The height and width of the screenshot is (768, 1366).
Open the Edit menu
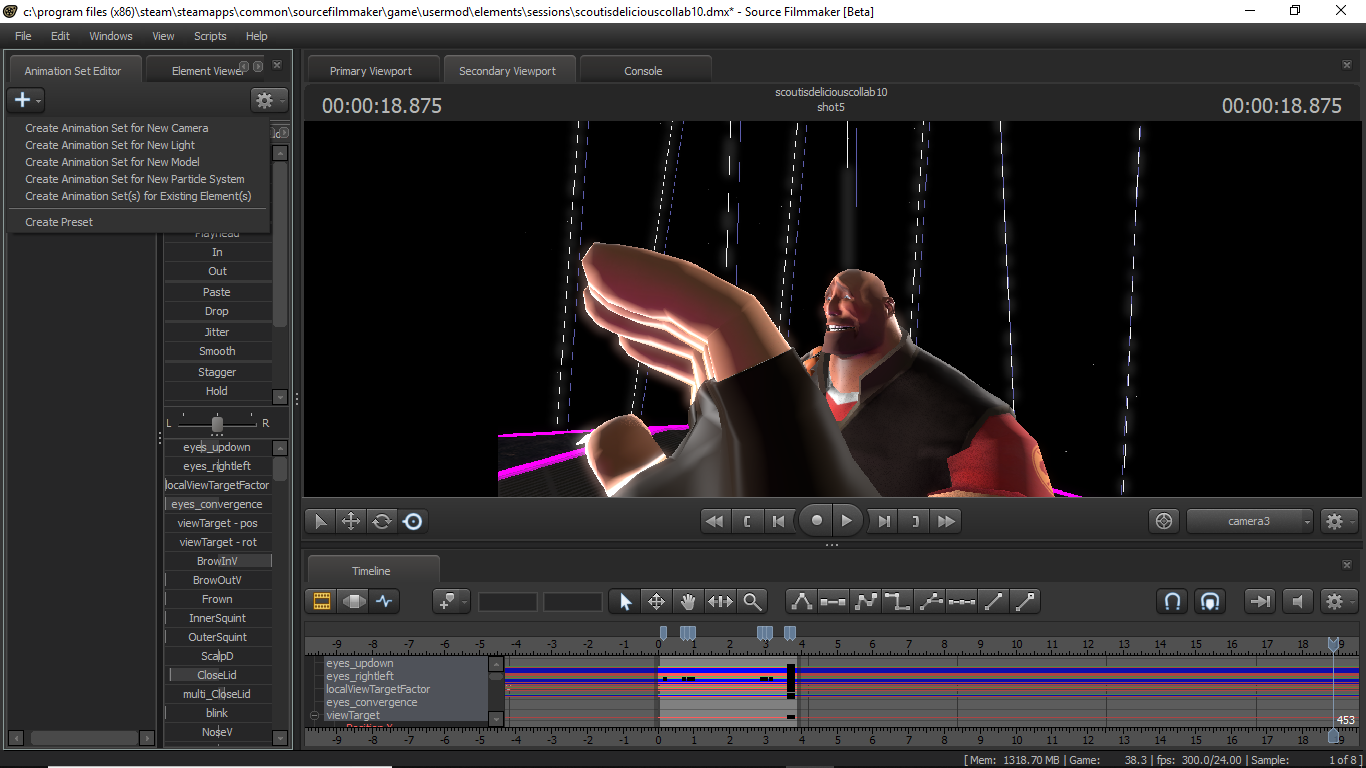(x=61, y=36)
